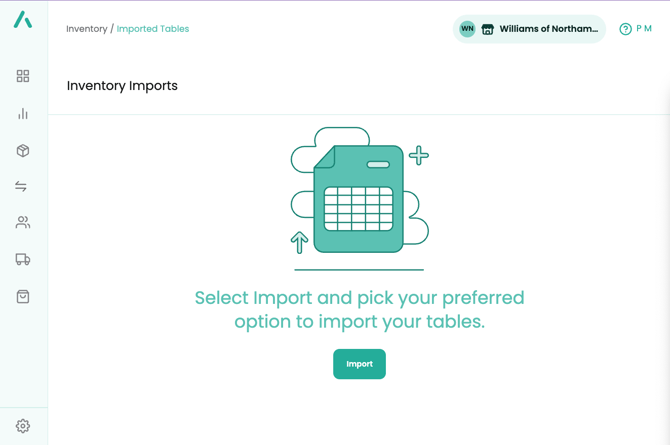This screenshot has height=445, width=670.
Task: Go to Inventory breadcrumb
Action: [87, 29]
